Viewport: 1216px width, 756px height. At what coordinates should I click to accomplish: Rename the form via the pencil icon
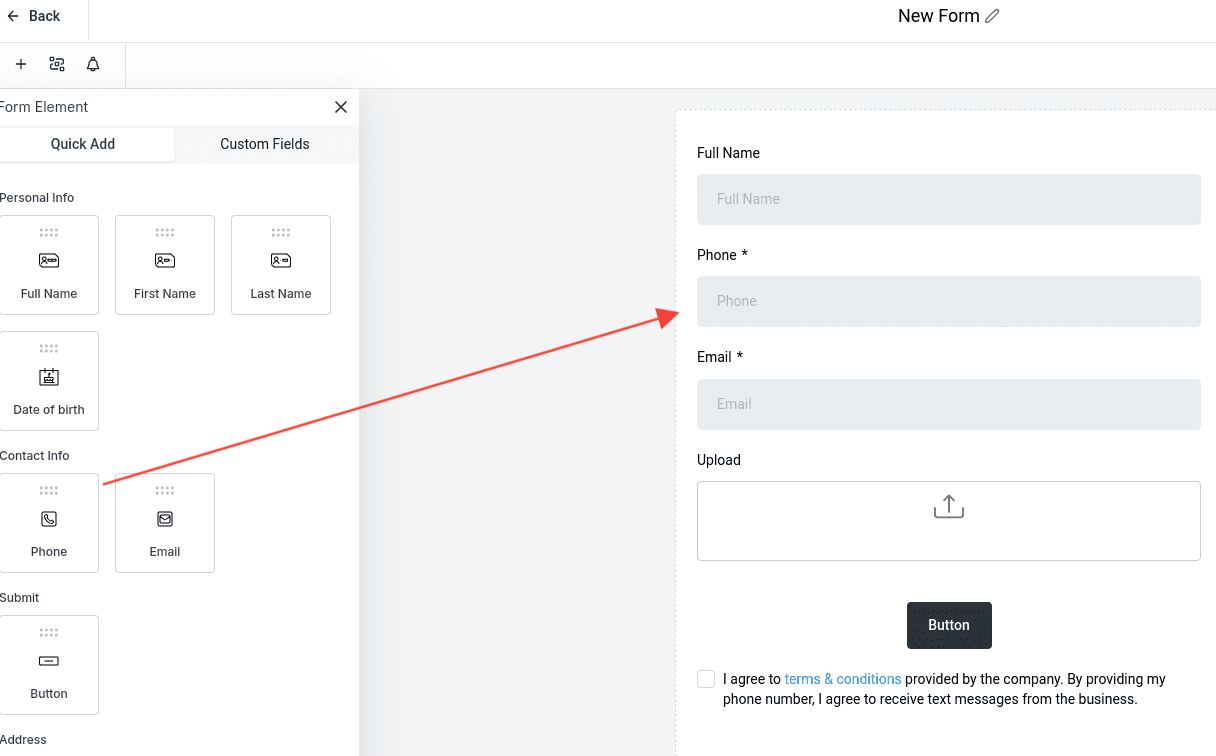click(992, 16)
